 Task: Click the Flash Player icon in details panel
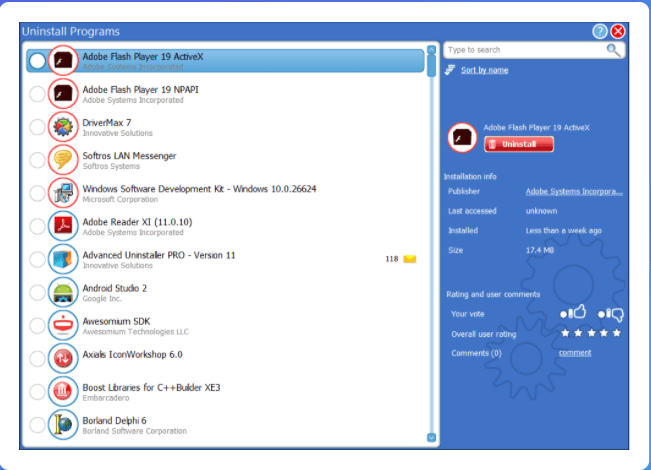pos(463,137)
